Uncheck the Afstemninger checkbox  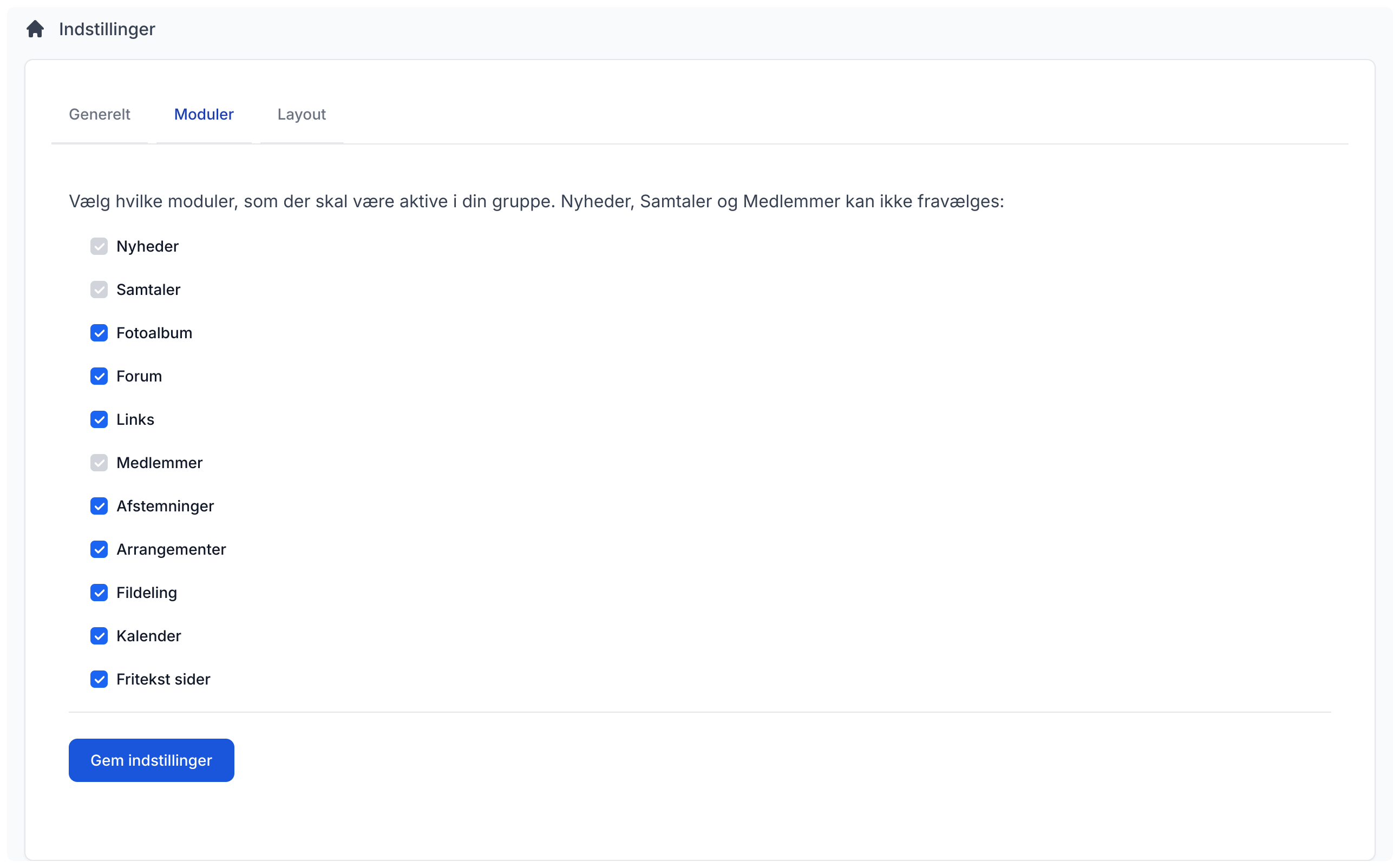point(99,506)
